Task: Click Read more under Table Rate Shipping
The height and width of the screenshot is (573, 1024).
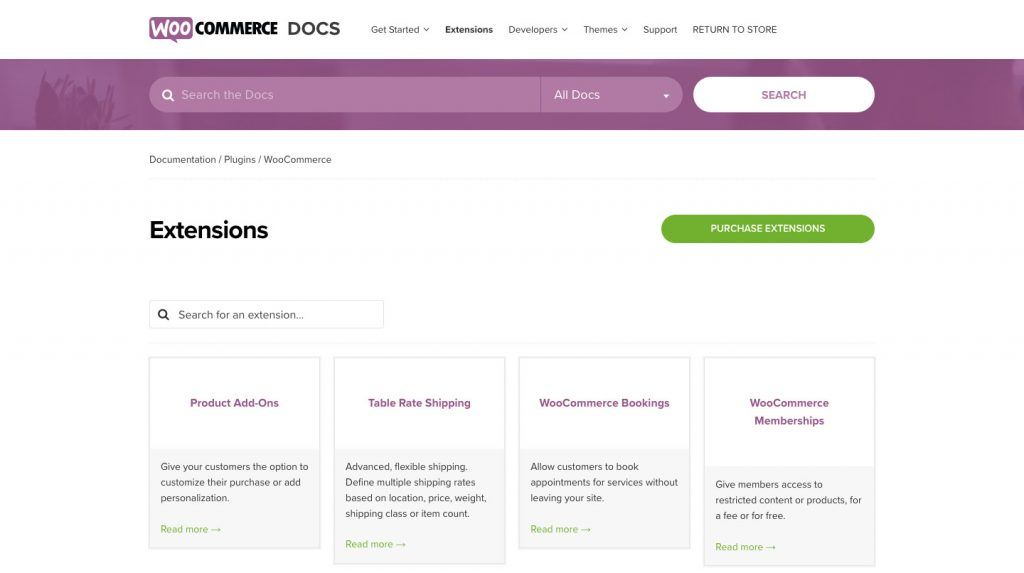Action: click(x=376, y=544)
